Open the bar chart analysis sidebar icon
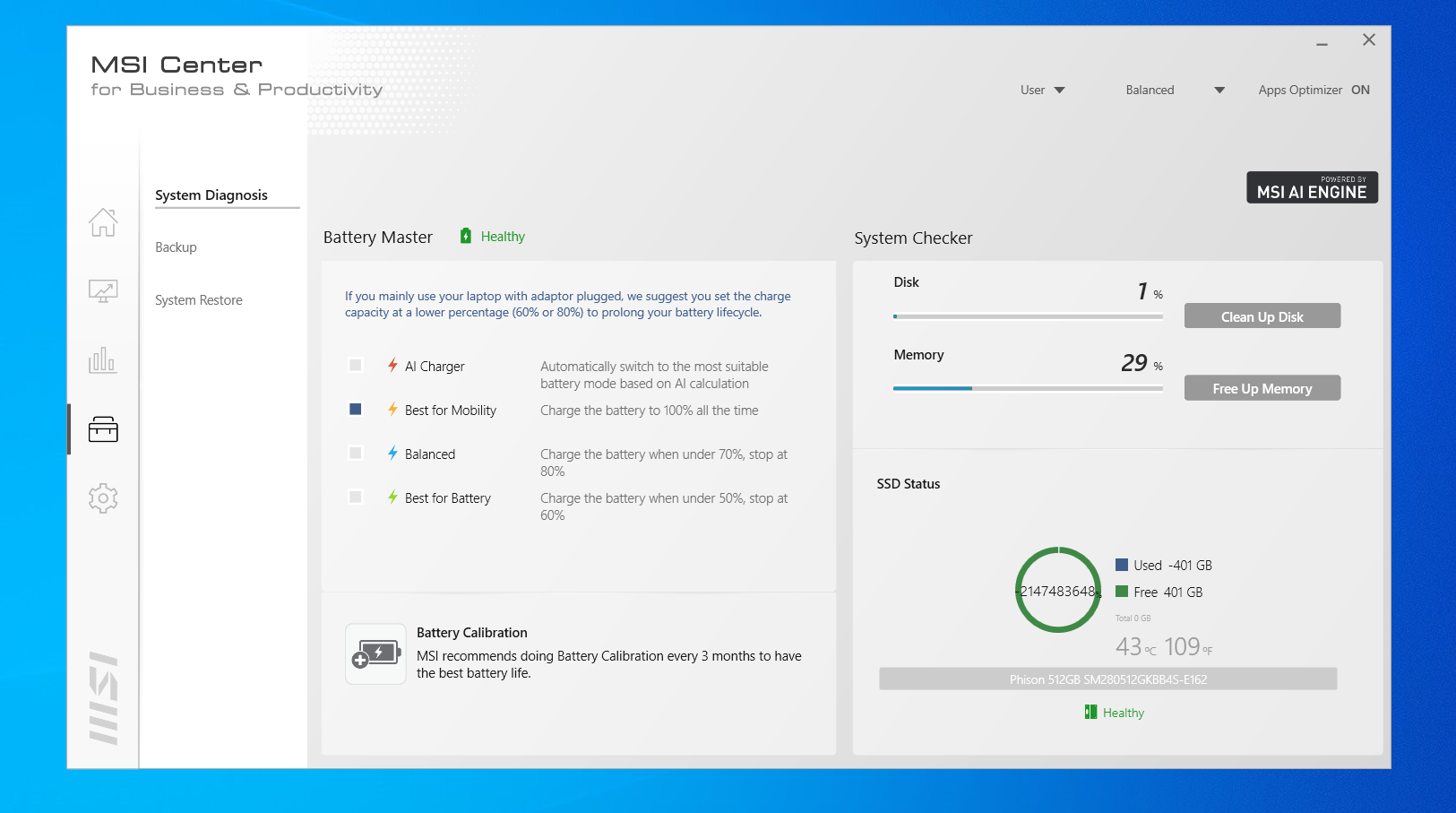Image resolution: width=1456 pixels, height=813 pixels. [103, 360]
